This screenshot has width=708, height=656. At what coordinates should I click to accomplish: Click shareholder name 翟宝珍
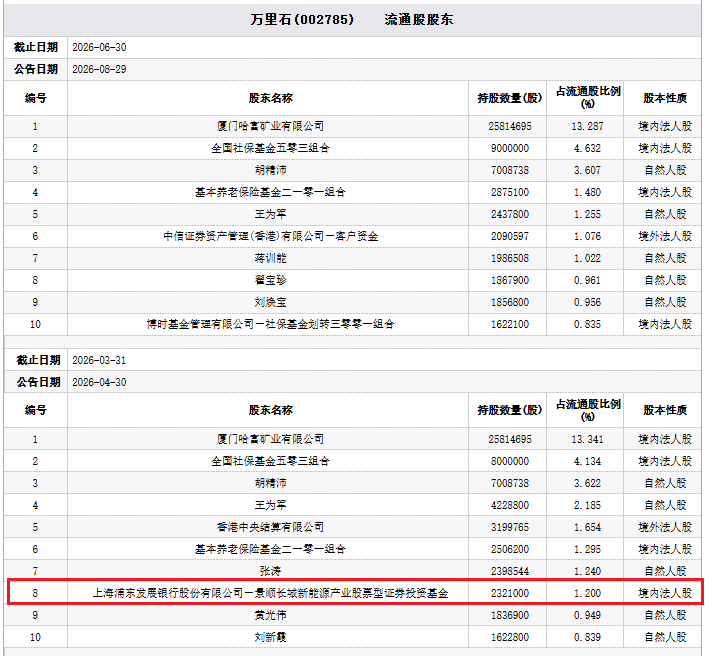(270, 280)
